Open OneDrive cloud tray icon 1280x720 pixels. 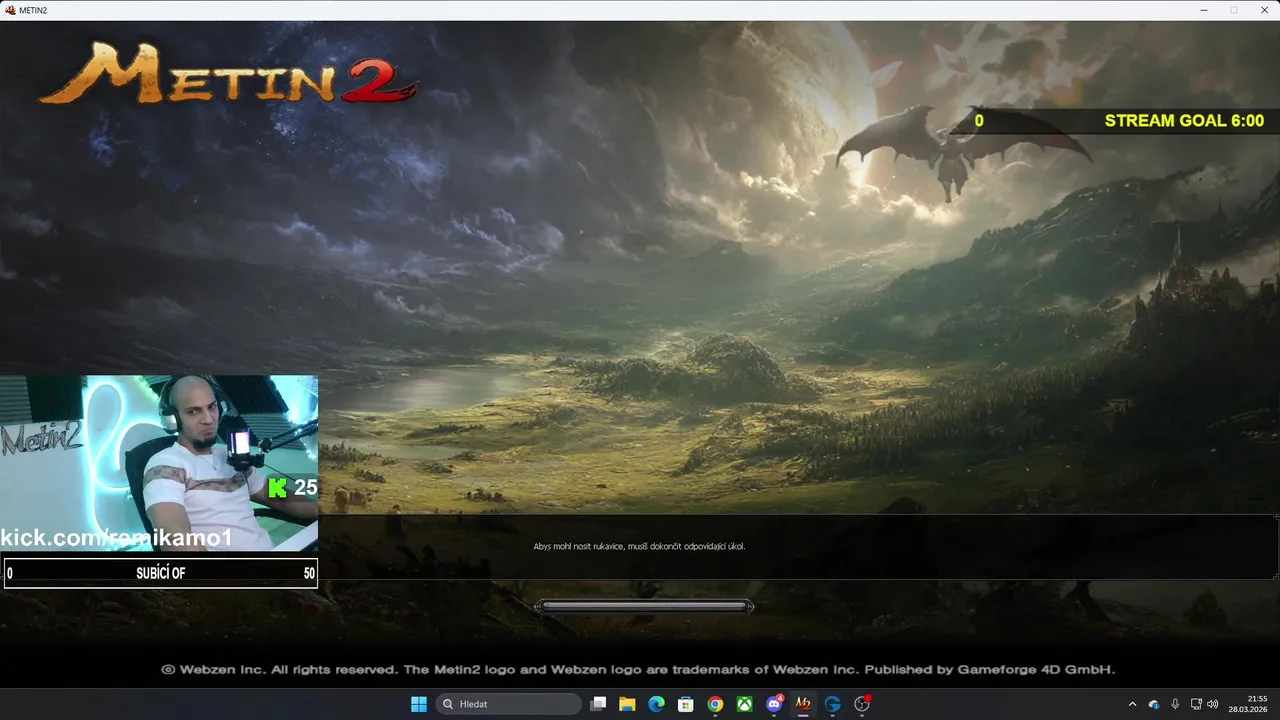point(1154,704)
